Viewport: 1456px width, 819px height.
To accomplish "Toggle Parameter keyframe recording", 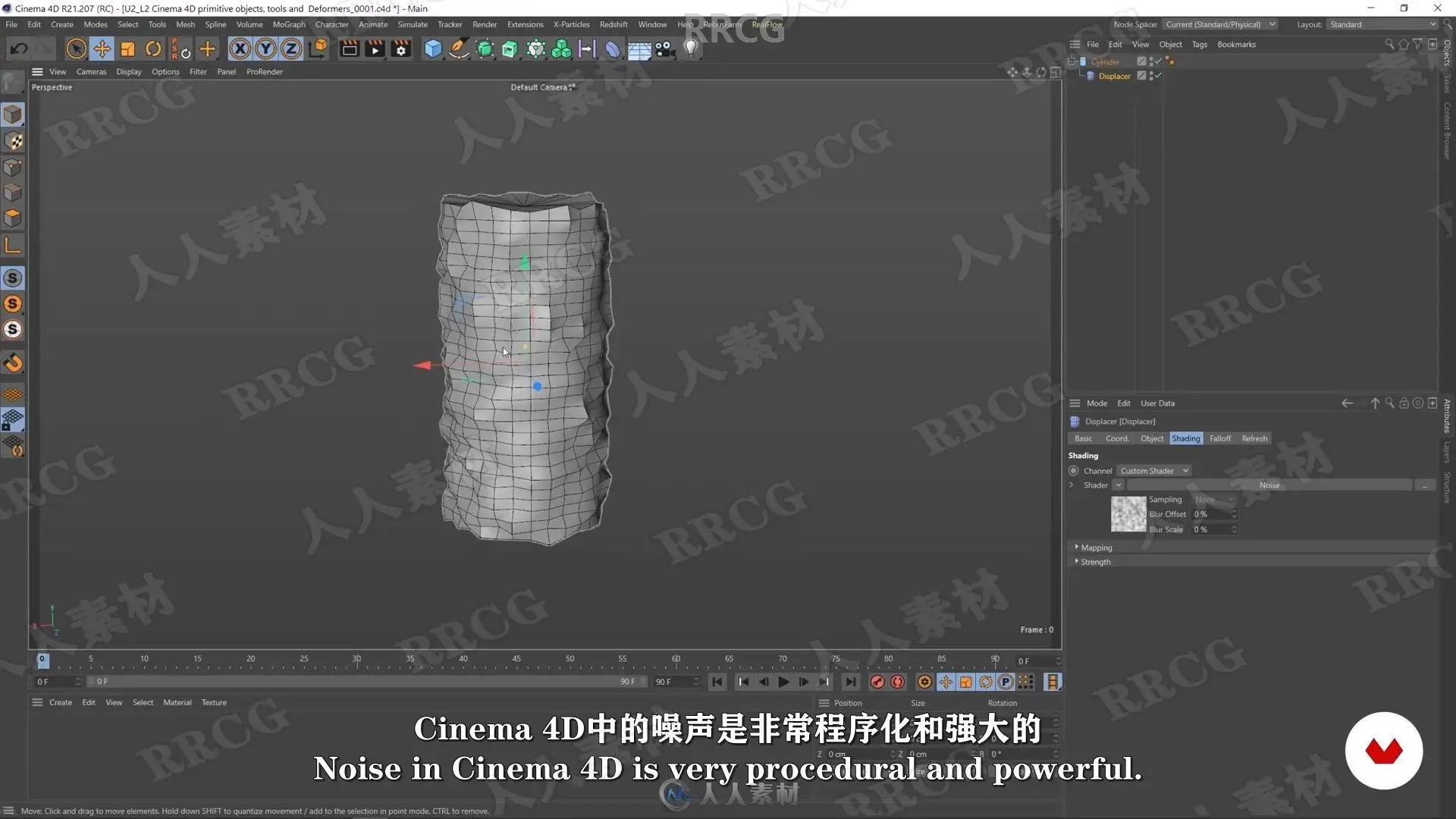I will click(x=1006, y=682).
